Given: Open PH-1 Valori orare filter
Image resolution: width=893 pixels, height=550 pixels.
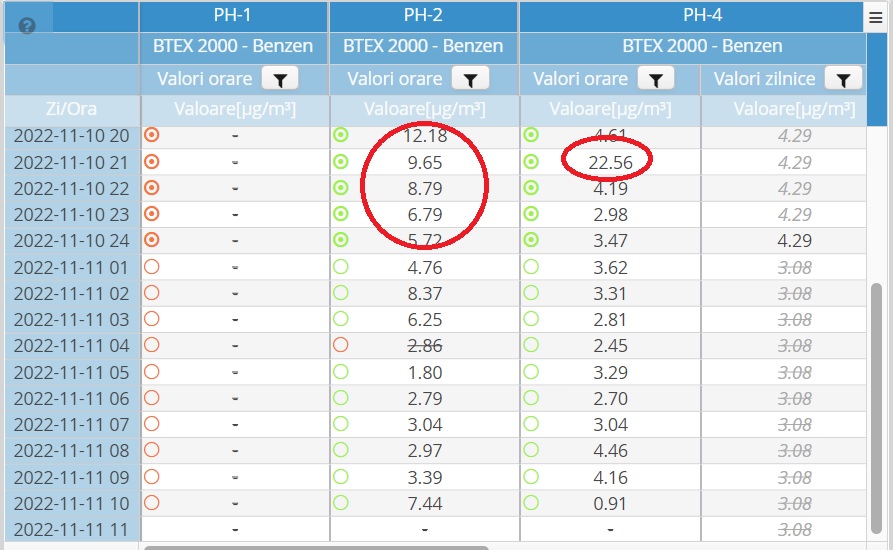Looking at the screenshot, I should coord(279,79).
